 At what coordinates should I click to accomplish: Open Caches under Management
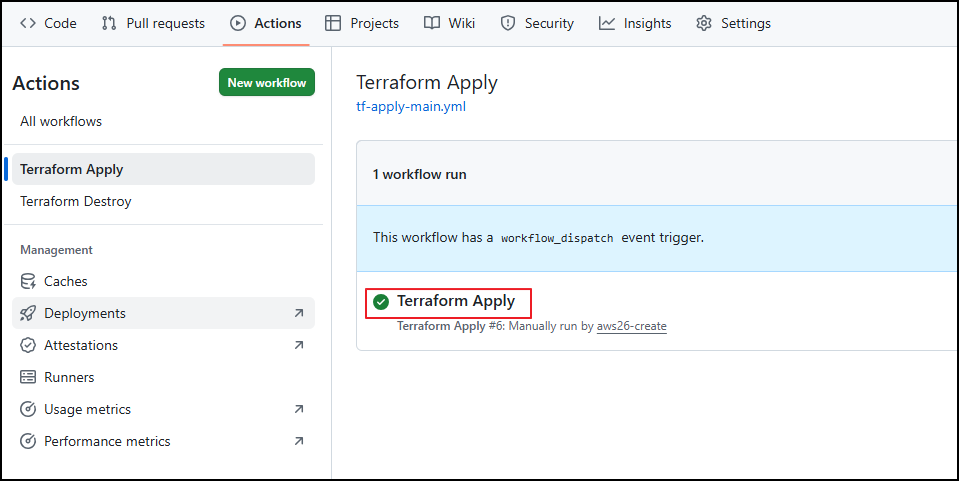pos(163,281)
